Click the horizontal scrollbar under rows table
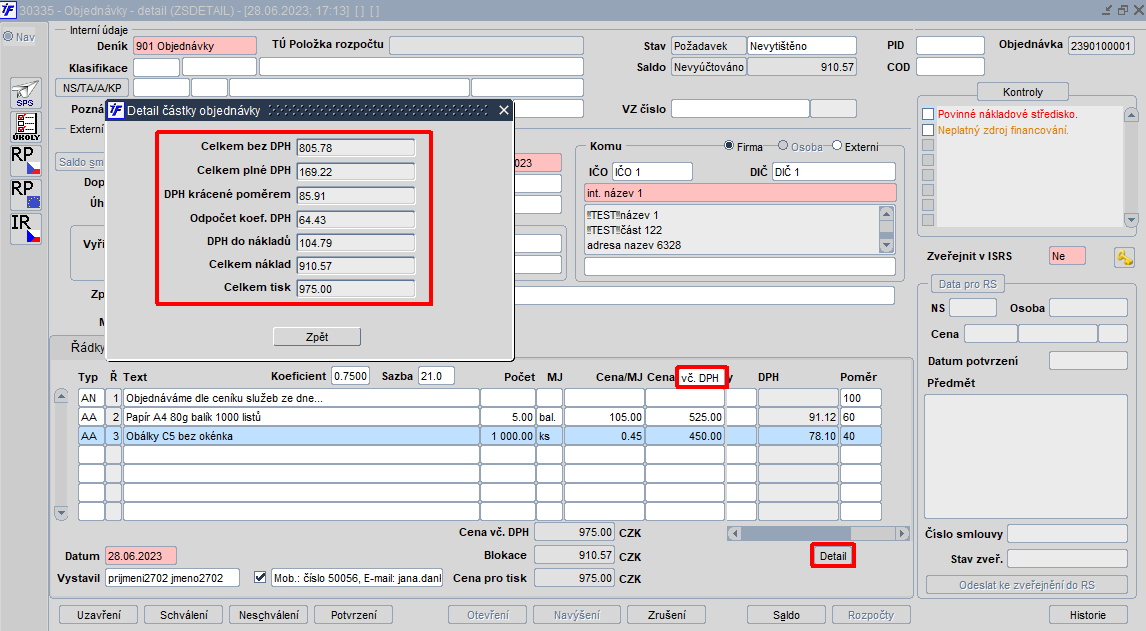 tap(818, 533)
